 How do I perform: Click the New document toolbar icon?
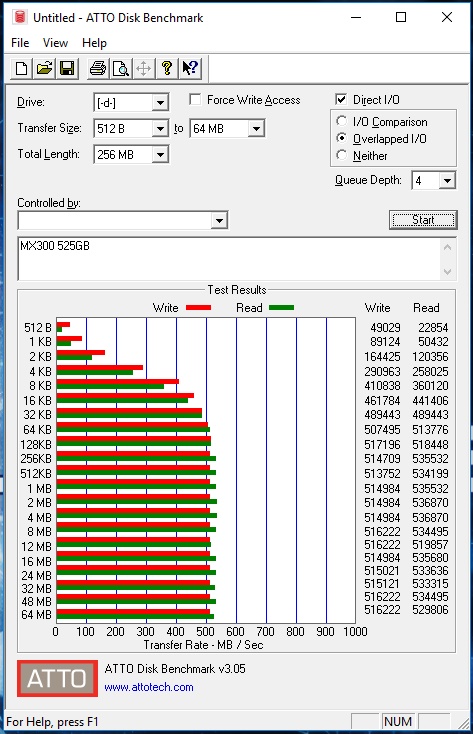pos(22,69)
